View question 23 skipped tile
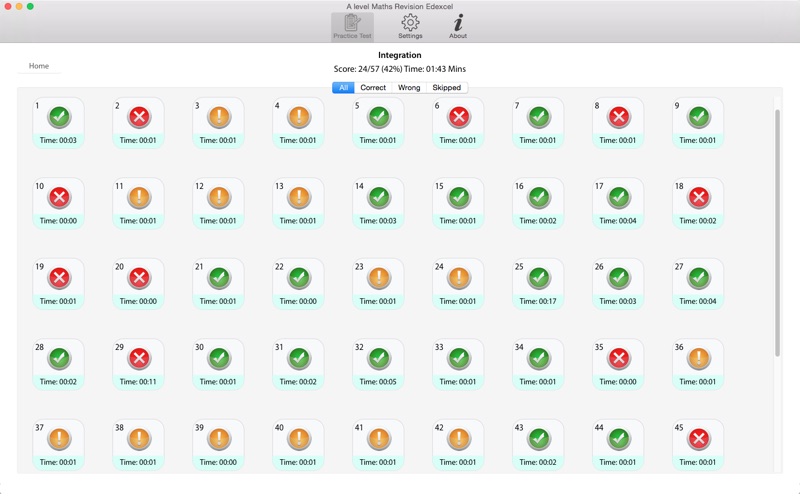This screenshot has width=800, height=500. point(378,284)
